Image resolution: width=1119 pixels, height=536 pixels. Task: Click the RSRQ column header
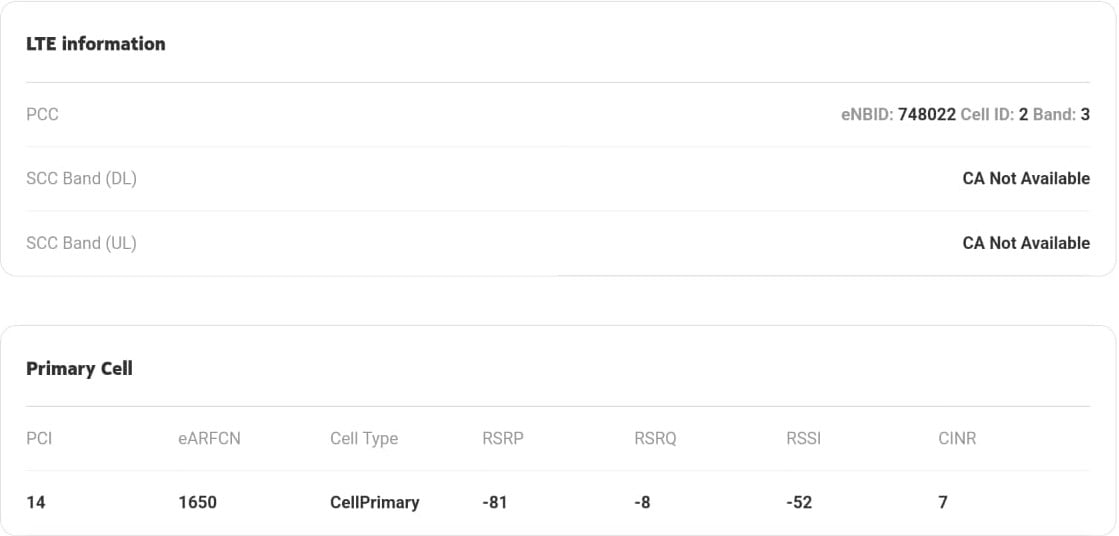tap(655, 438)
